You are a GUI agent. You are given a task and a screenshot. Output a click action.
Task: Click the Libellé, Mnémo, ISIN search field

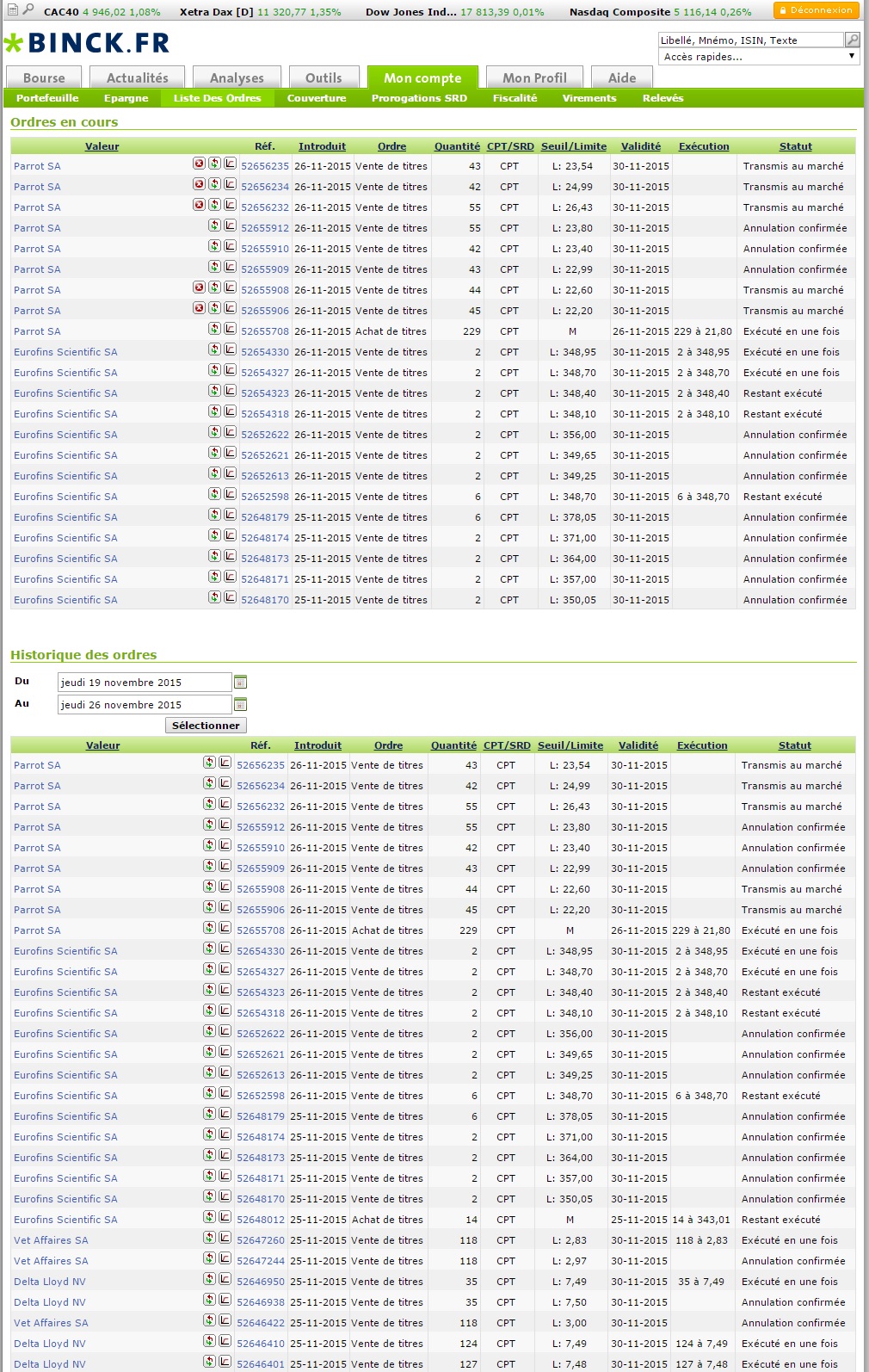[751, 40]
